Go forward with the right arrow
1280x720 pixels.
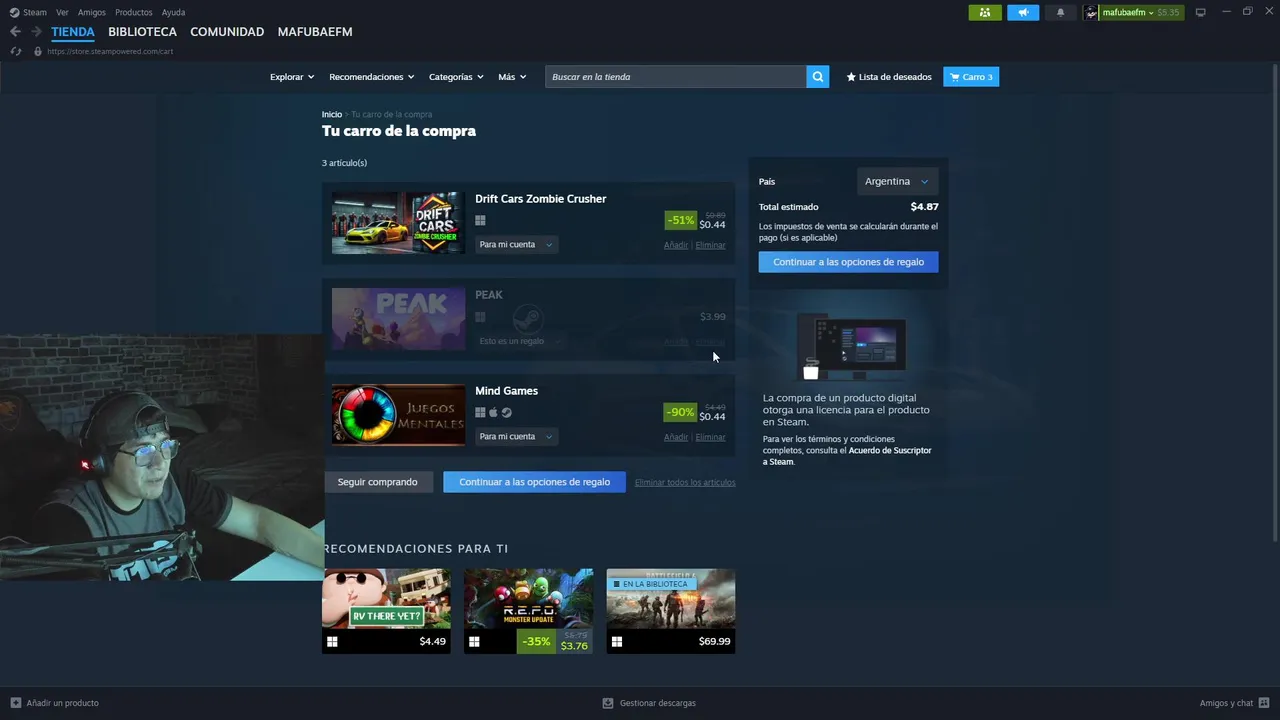click(x=36, y=32)
